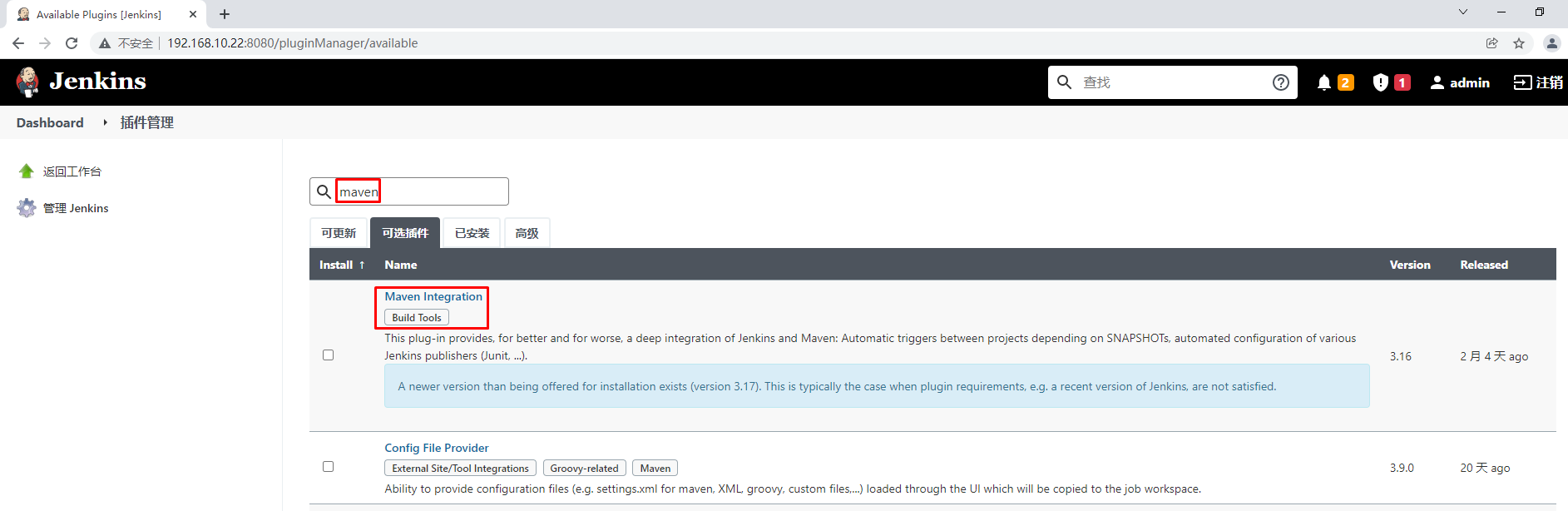Open the browser tab list chevron

[x=1463, y=12]
